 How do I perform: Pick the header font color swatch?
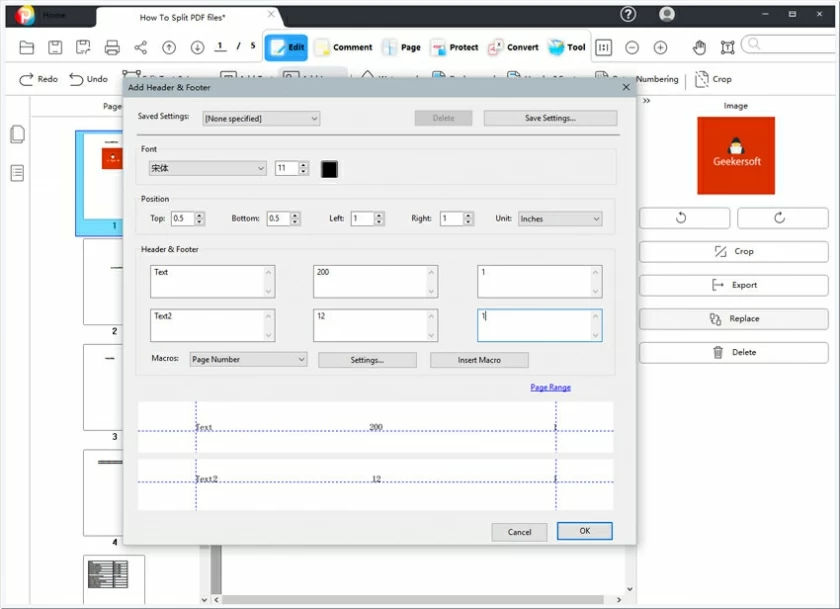(x=327, y=168)
